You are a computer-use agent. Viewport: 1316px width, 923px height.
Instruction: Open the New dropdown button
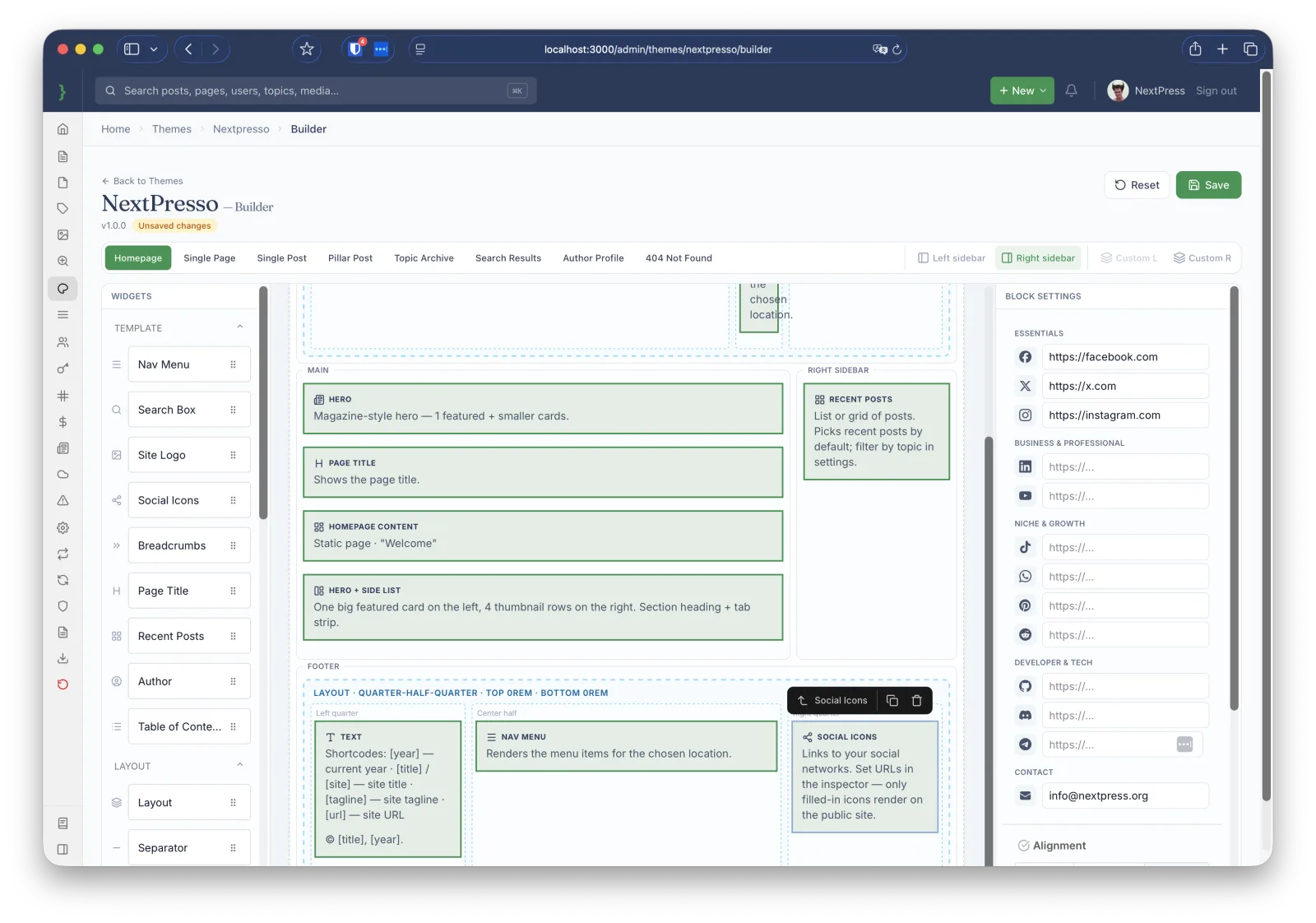pos(1022,90)
